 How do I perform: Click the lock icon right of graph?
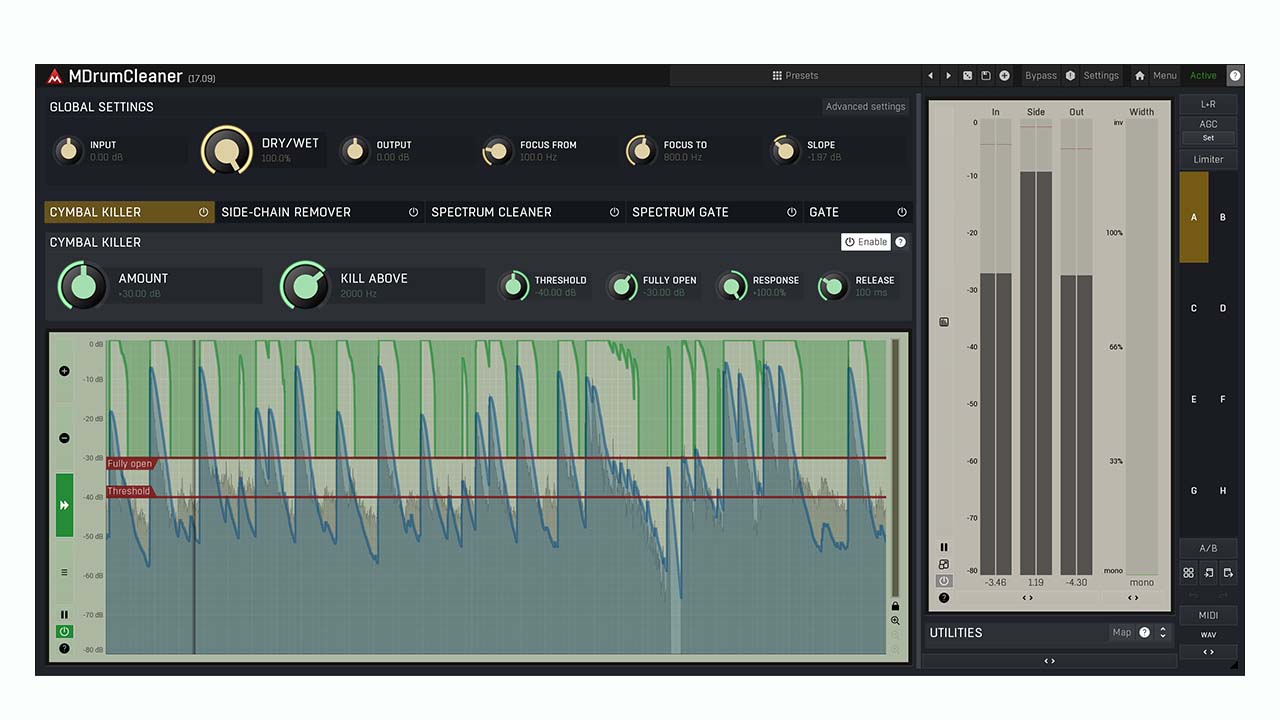pos(895,606)
